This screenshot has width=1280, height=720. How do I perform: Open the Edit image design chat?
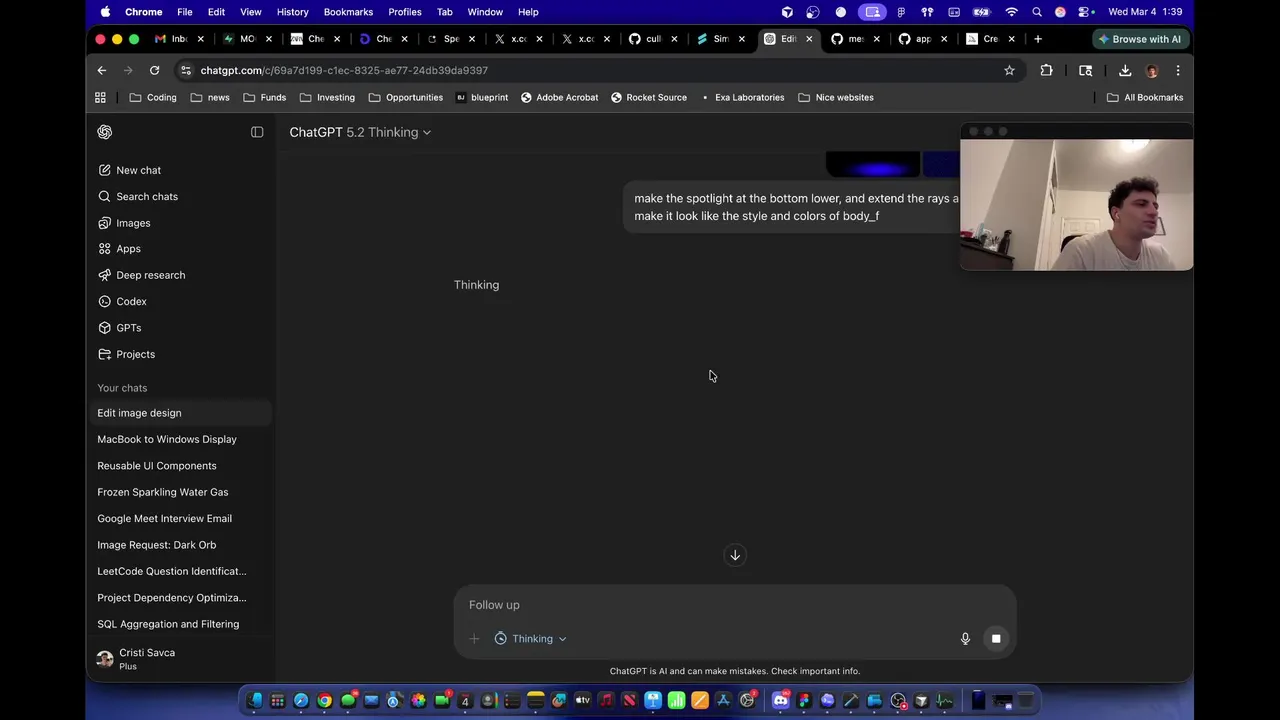[x=180, y=413]
